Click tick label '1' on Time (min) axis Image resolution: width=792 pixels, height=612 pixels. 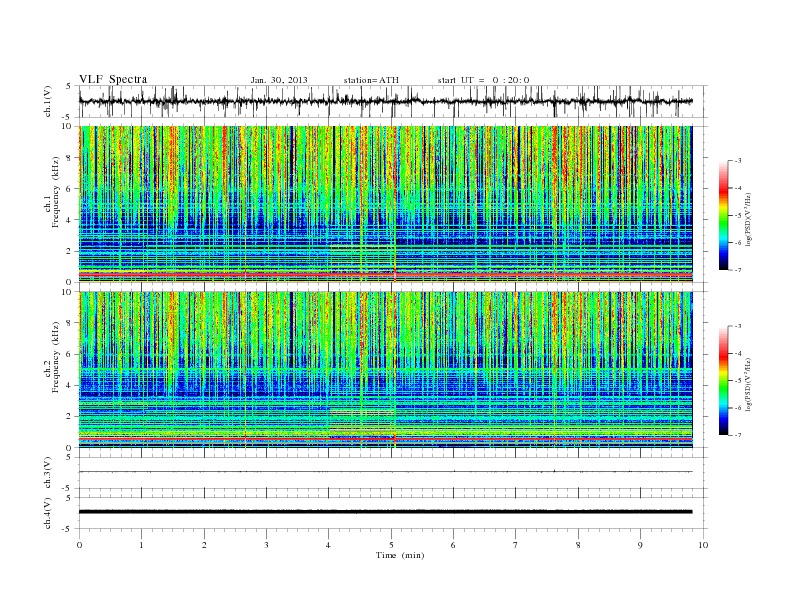(x=141, y=545)
